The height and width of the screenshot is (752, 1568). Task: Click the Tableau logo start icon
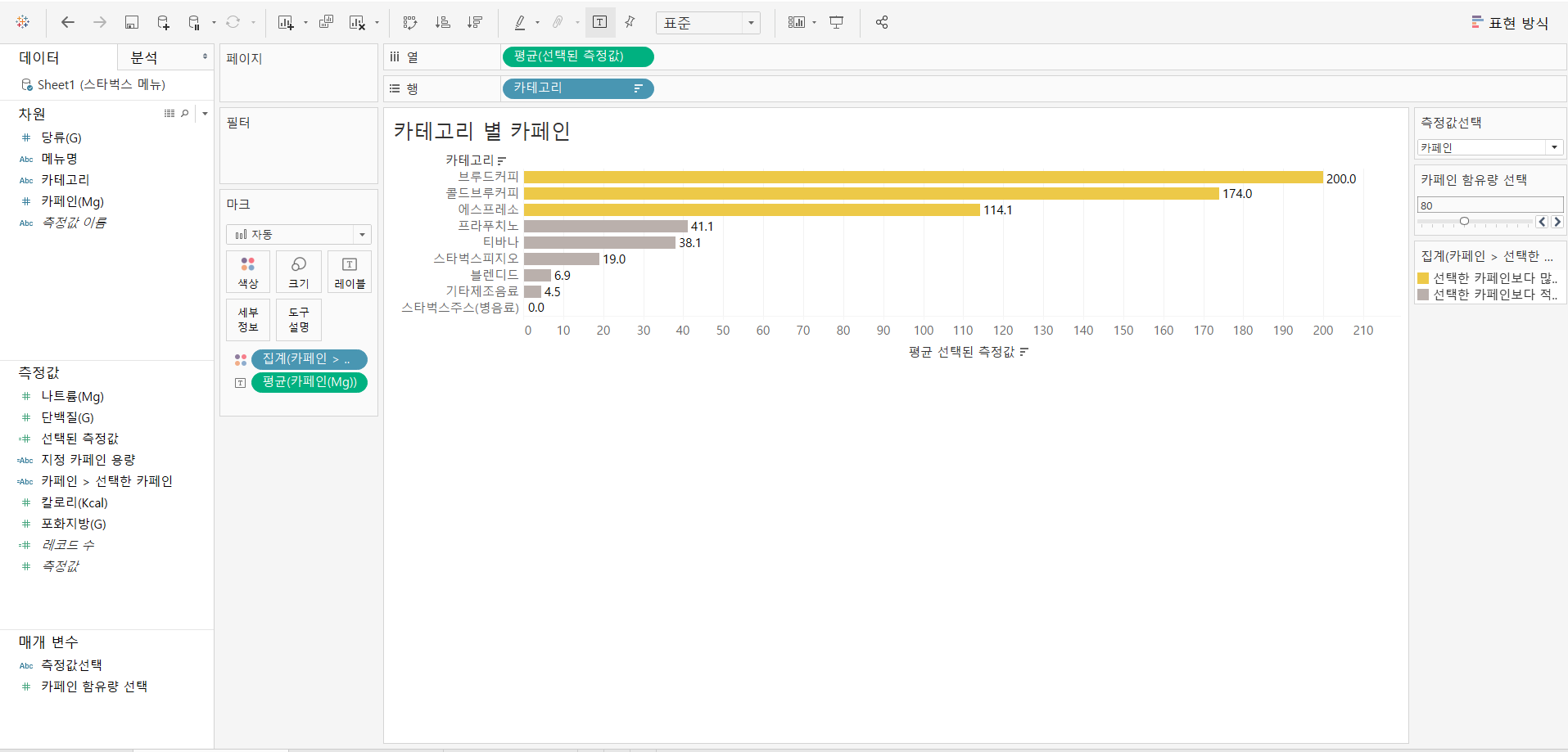[23, 22]
